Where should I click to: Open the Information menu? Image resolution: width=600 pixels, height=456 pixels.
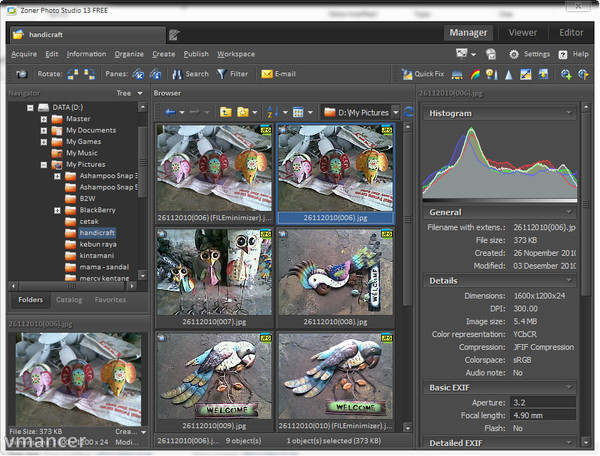click(x=86, y=54)
